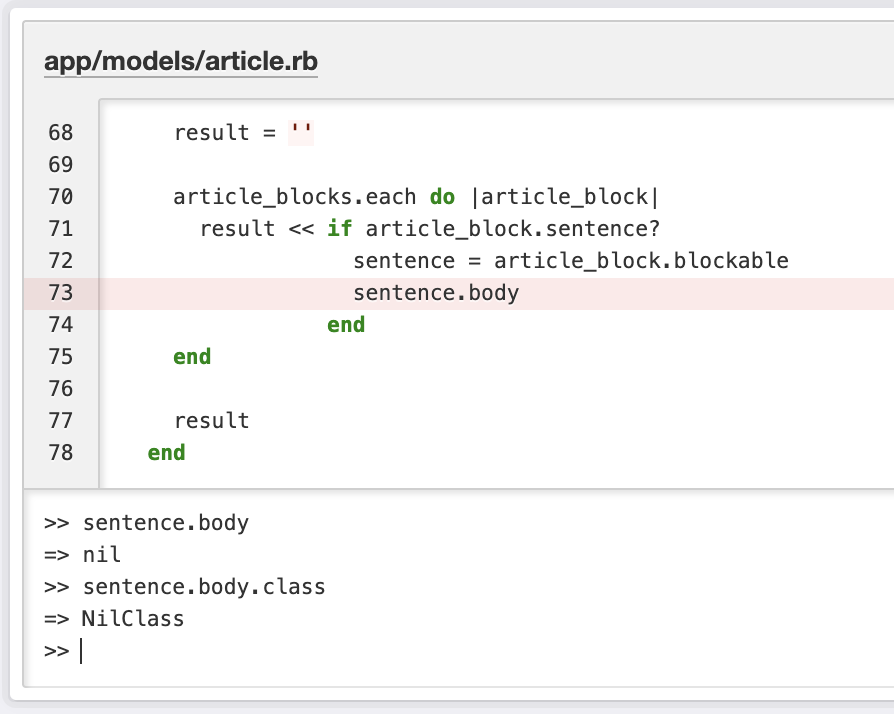Click line number 72 in the gutter
Screen dimensions: 894x714
(x=60, y=261)
